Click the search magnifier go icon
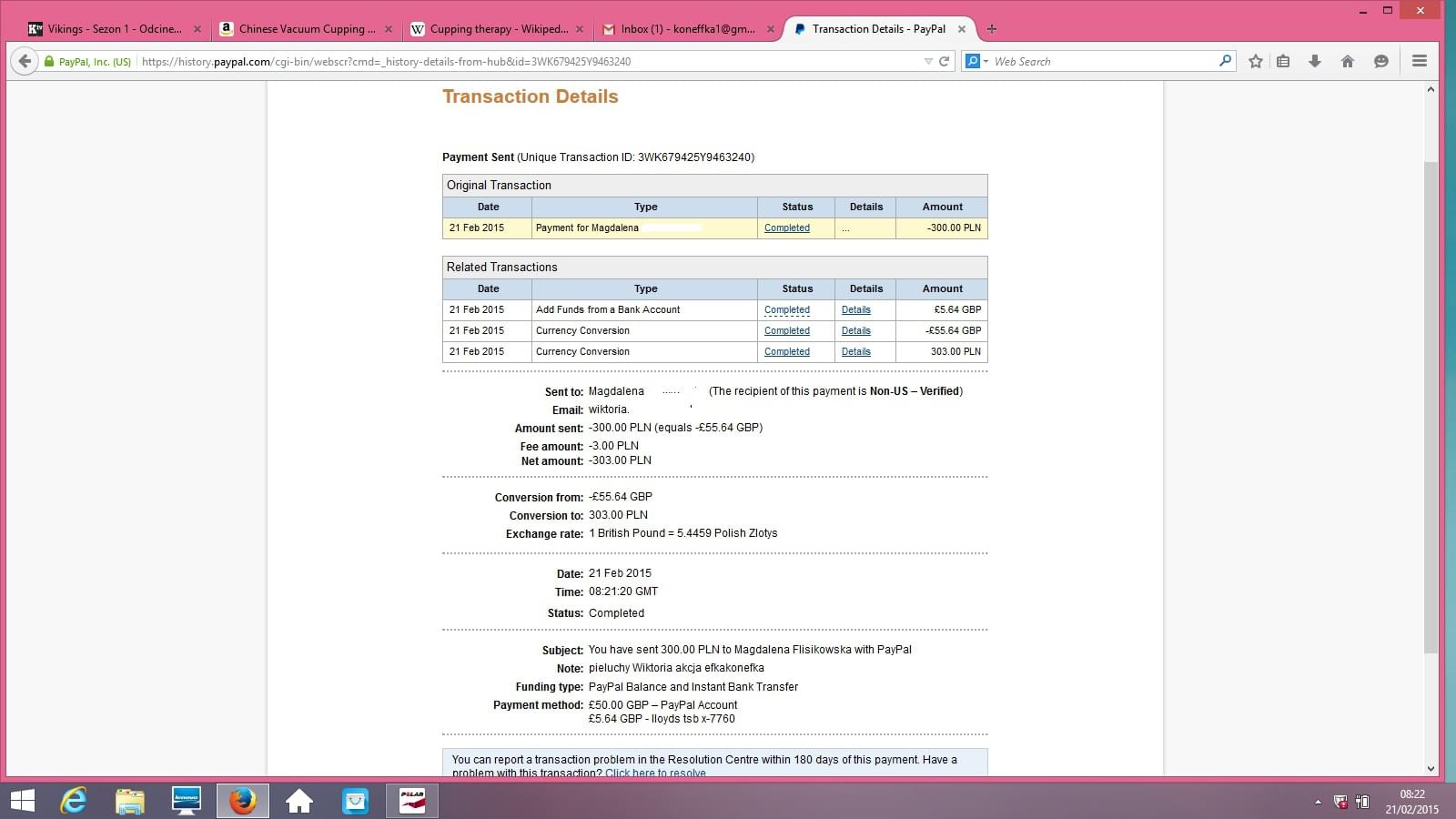The width and height of the screenshot is (1456, 819). (1225, 61)
